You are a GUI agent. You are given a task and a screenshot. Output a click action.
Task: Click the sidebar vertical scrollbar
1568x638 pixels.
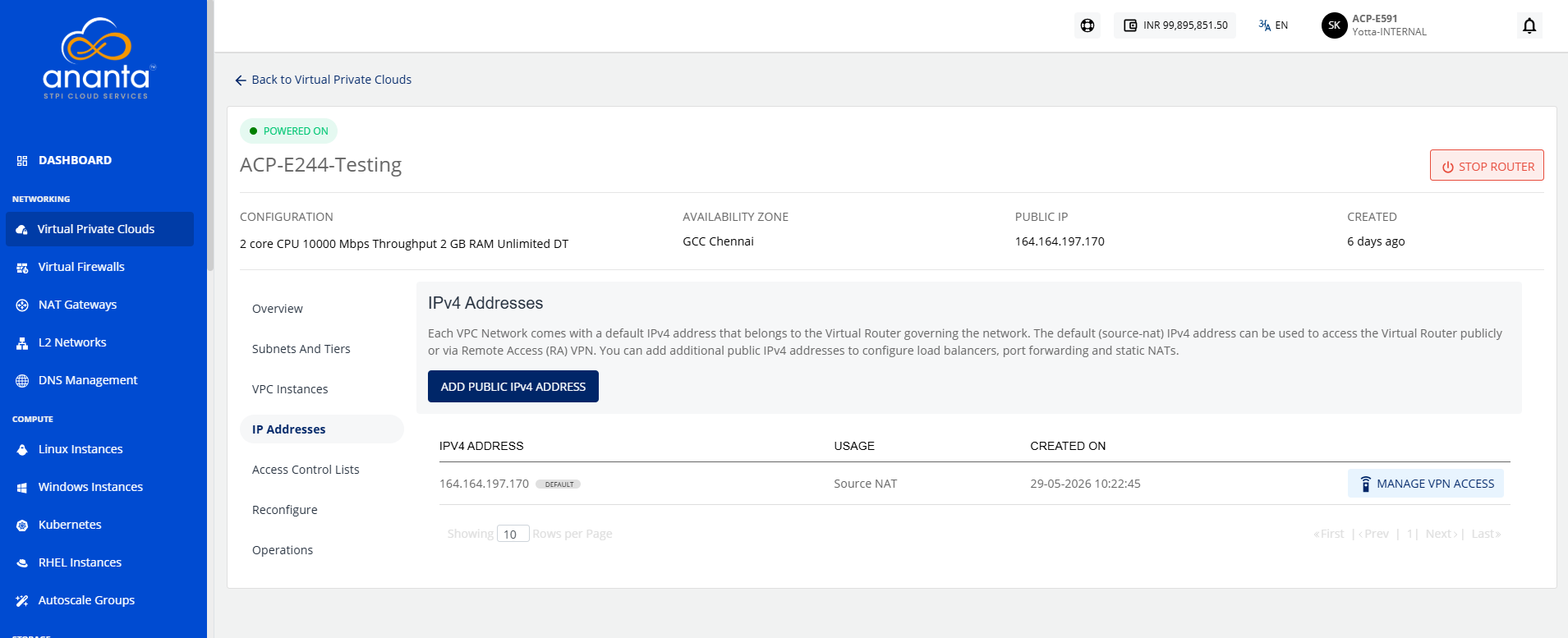(x=210, y=135)
